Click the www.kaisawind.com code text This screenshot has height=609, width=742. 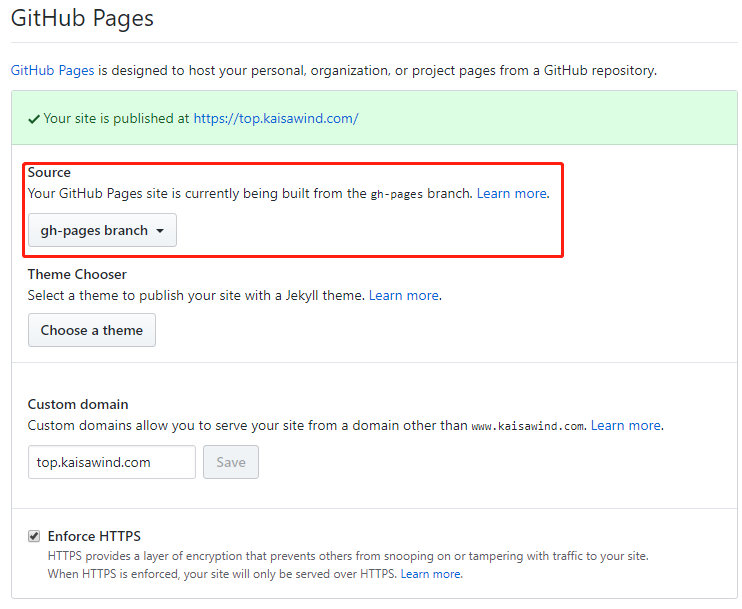[528, 426]
